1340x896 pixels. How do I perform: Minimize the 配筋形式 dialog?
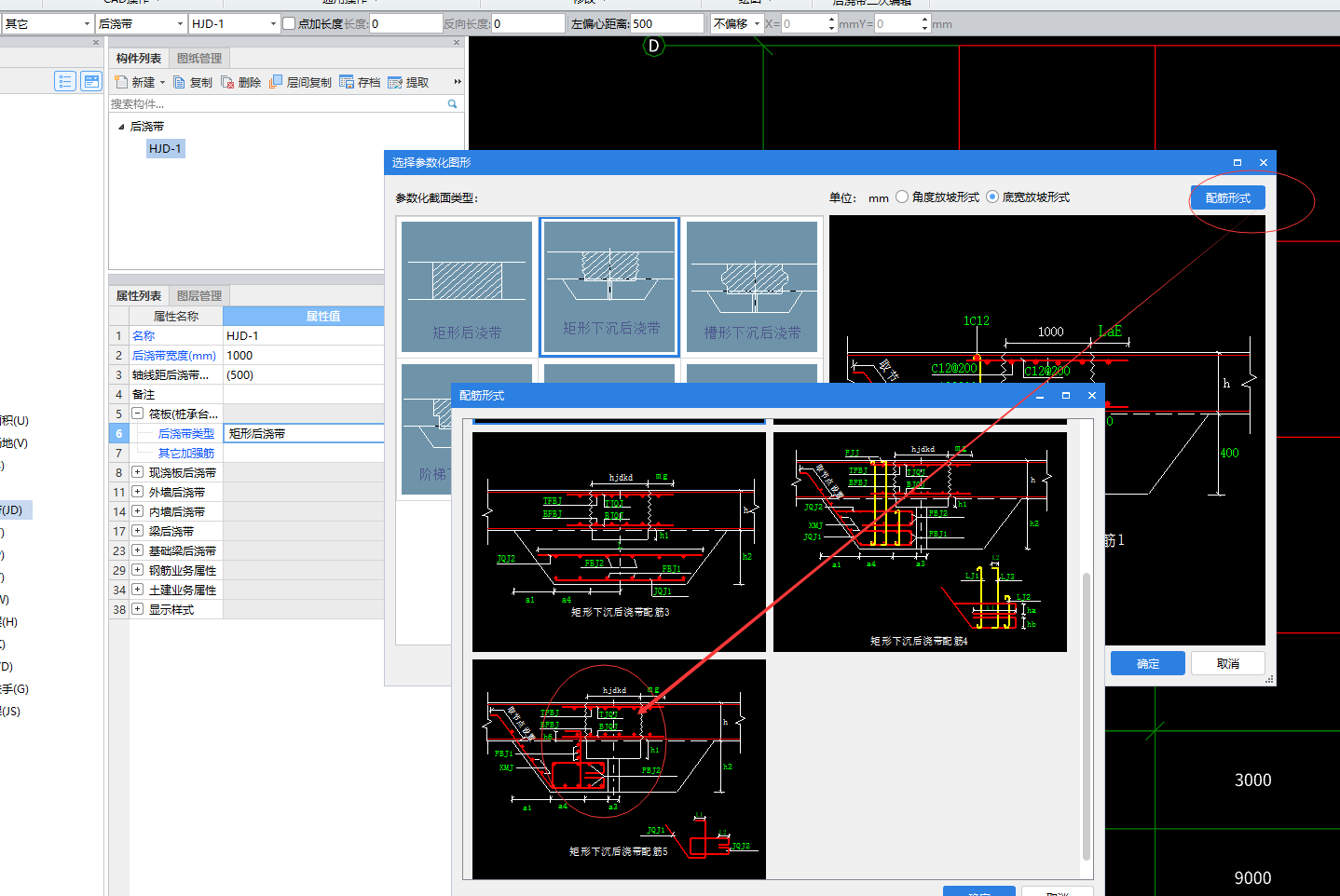point(1040,396)
